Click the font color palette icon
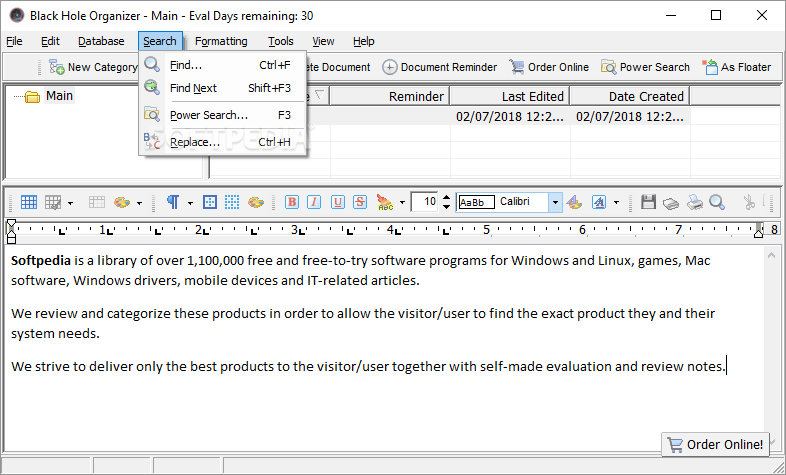 point(574,202)
